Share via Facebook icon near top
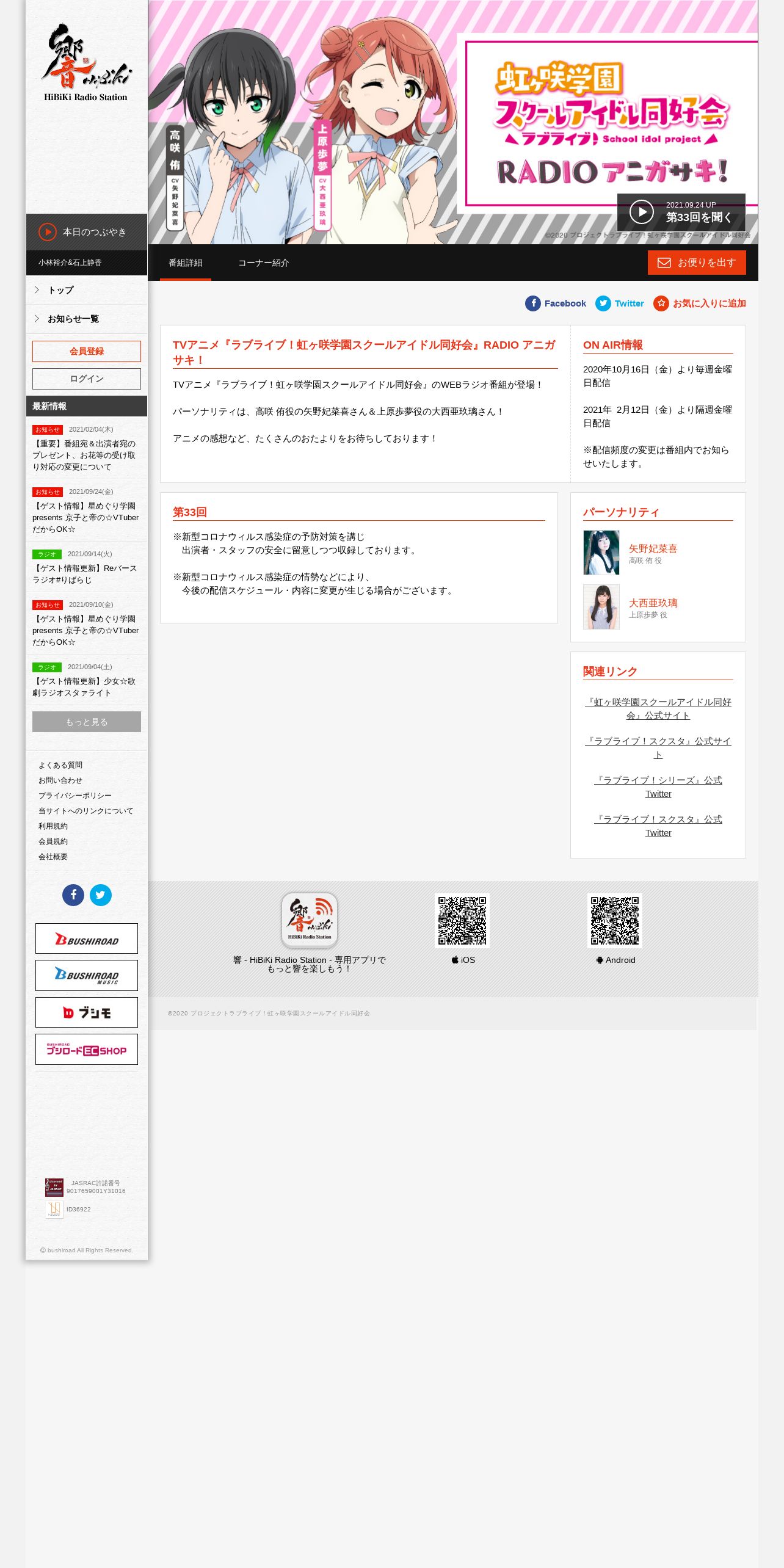The height and width of the screenshot is (1568, 784). (533, 303)
